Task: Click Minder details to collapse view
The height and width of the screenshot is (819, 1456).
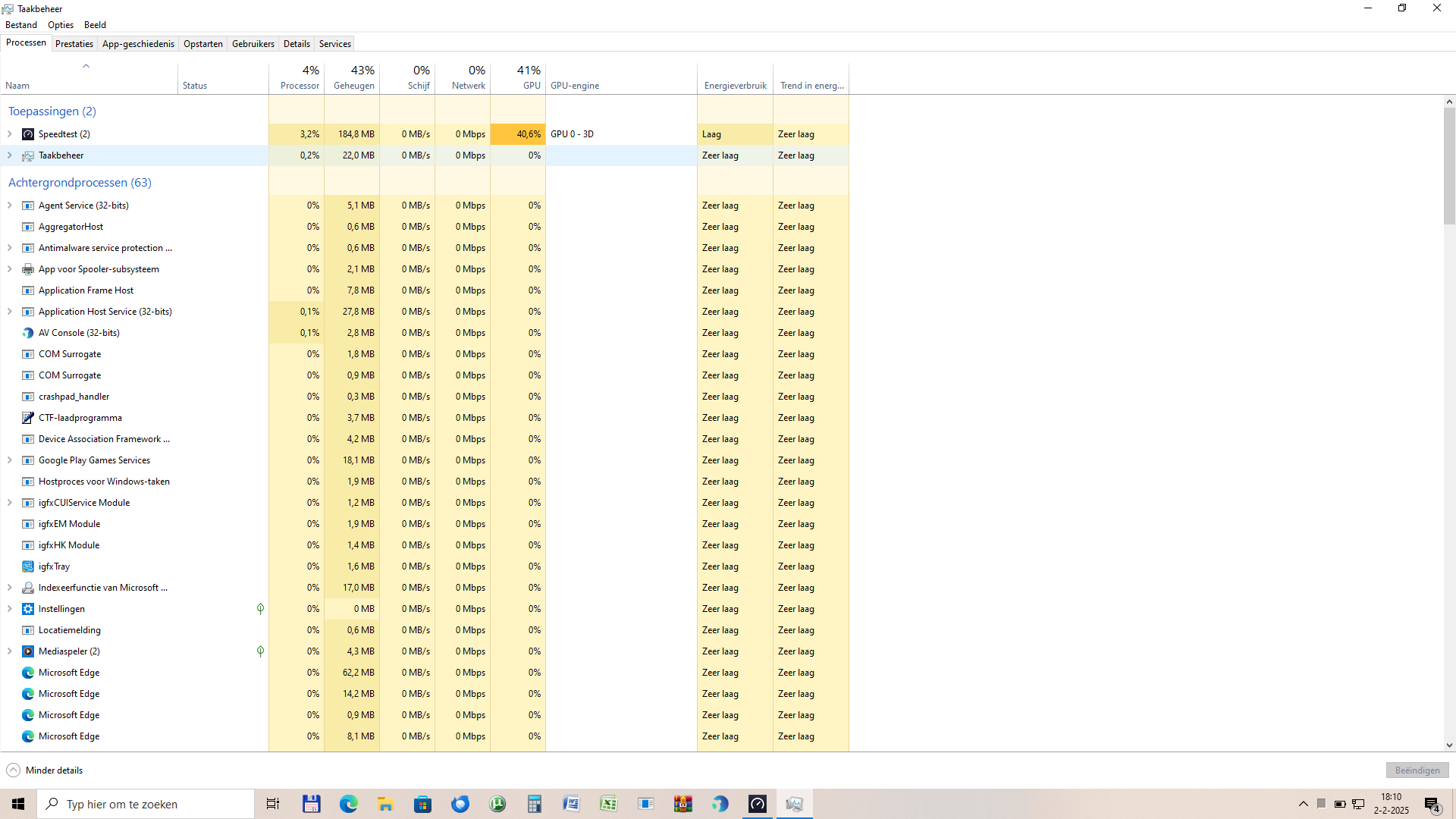Action: [45, 770]
